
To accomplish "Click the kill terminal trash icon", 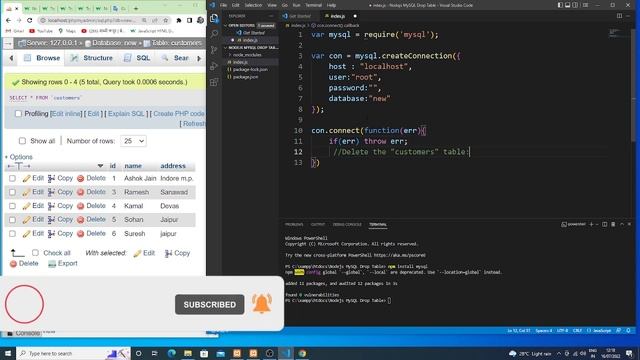I will tap(613, 224).
